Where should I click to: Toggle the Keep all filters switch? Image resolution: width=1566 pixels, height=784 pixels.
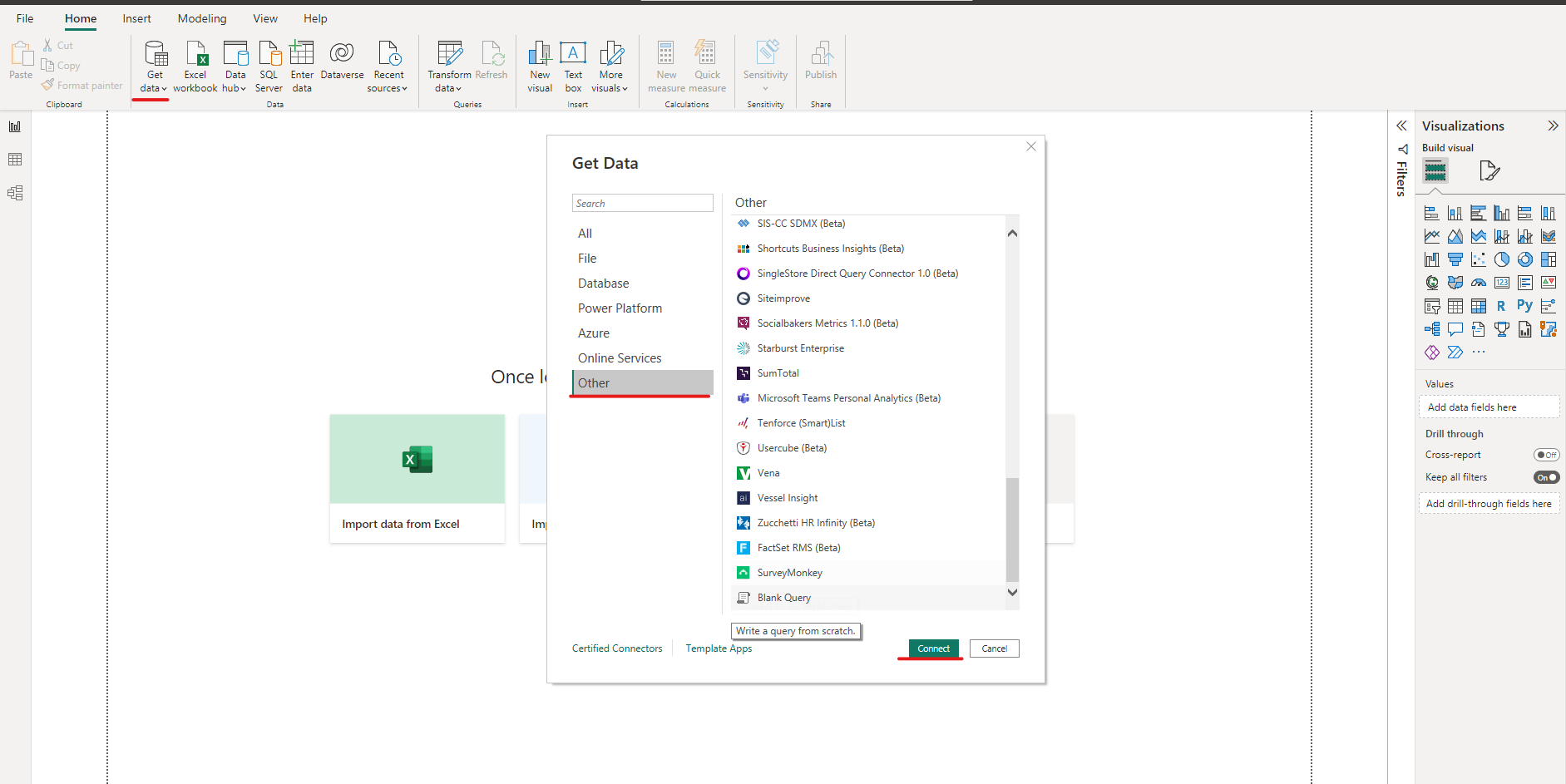pyautogui.click(x=1546, y=477)
